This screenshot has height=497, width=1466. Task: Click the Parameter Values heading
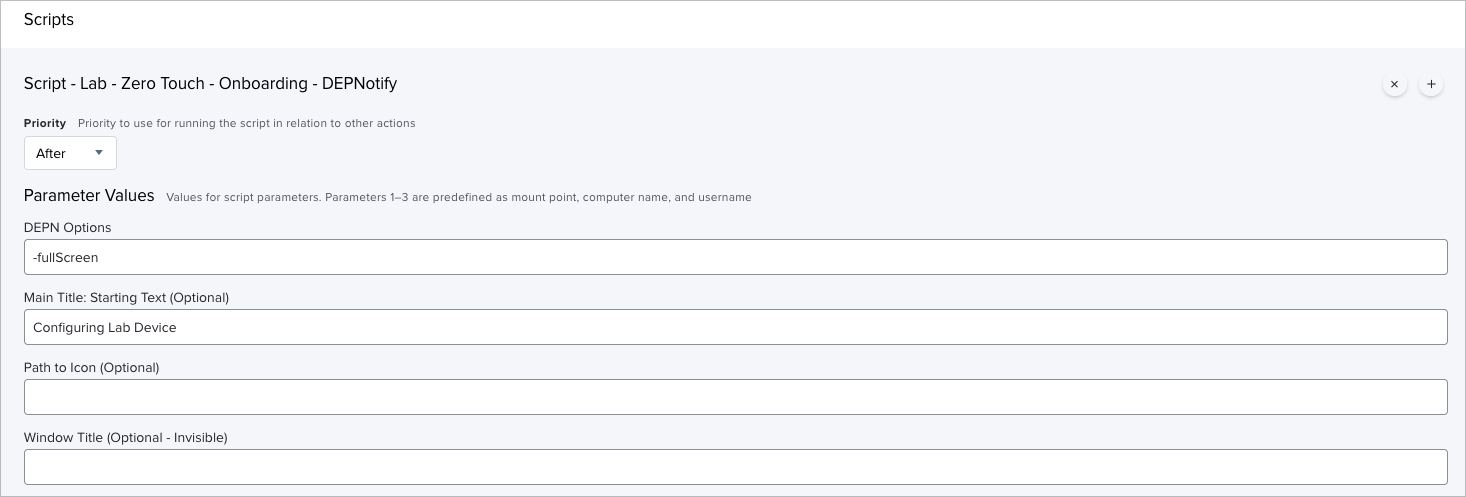click(89, 196)
